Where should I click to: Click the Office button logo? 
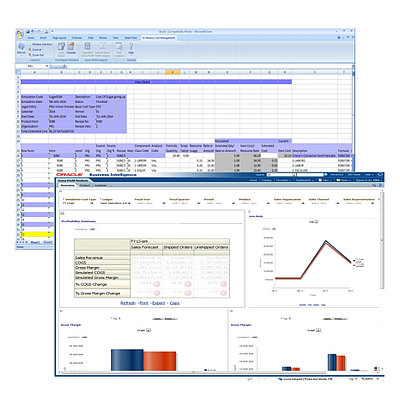pos(20,34)
